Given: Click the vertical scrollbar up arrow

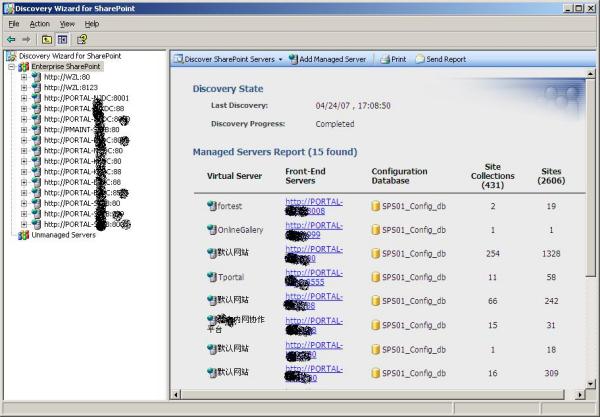Looking at the screenshot, I should 590,73.
